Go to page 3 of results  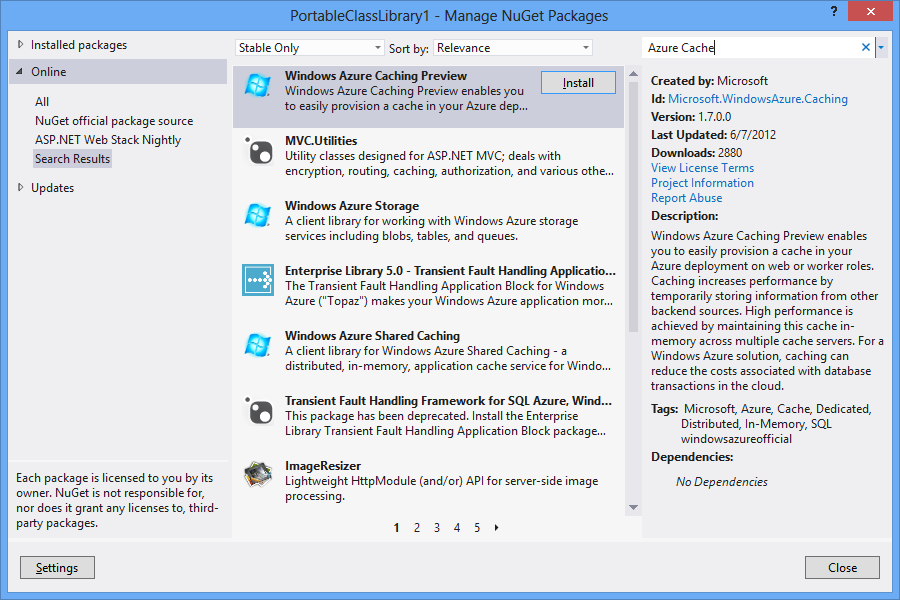(436, 527)
